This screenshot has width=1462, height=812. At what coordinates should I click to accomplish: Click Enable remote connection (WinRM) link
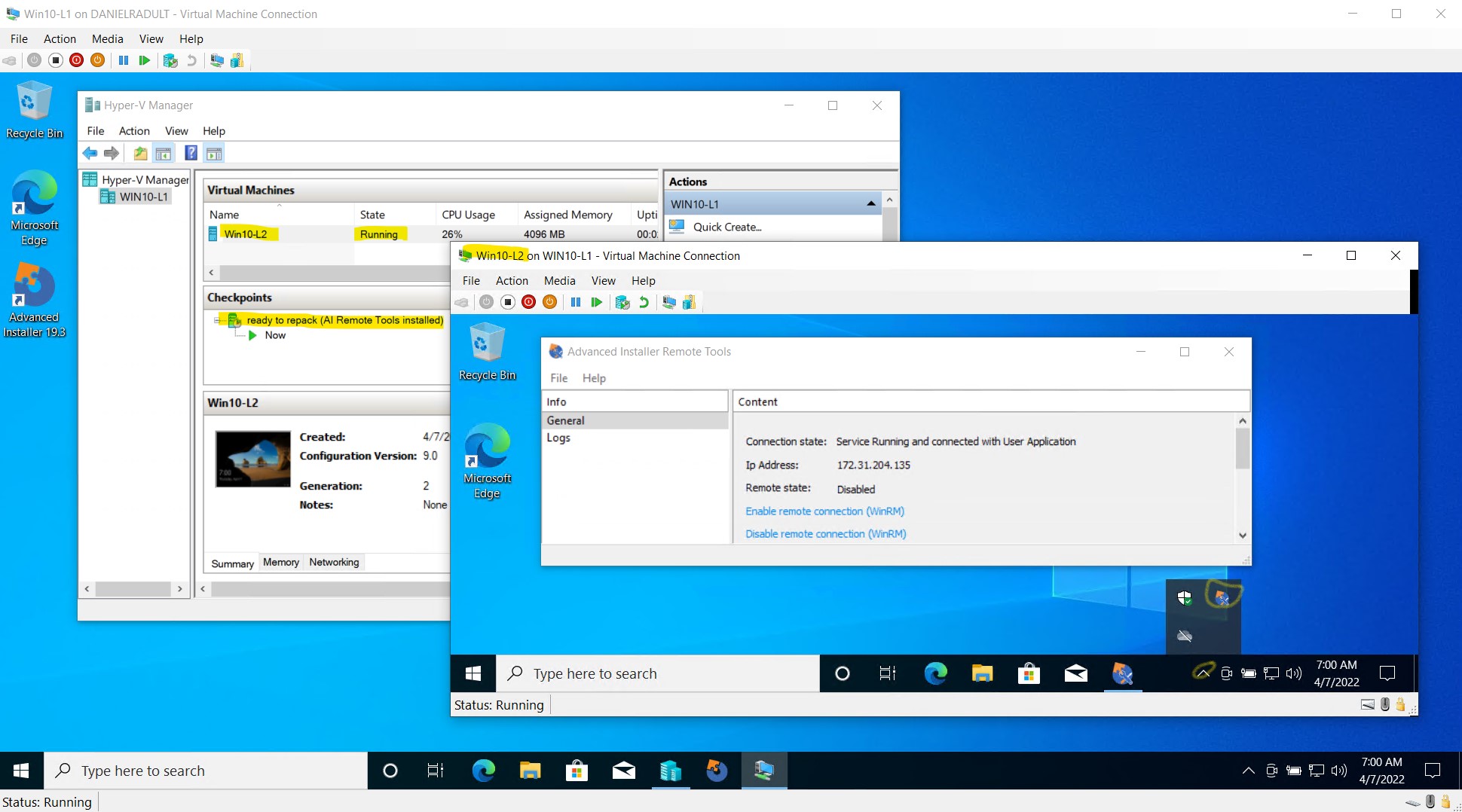824,511
